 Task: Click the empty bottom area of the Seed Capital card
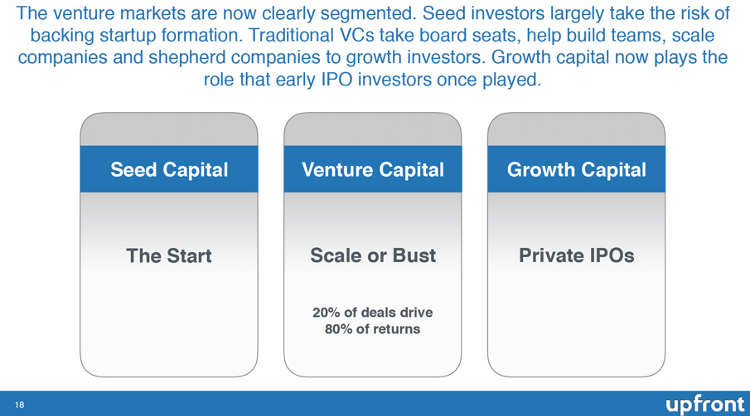point(169,325)
